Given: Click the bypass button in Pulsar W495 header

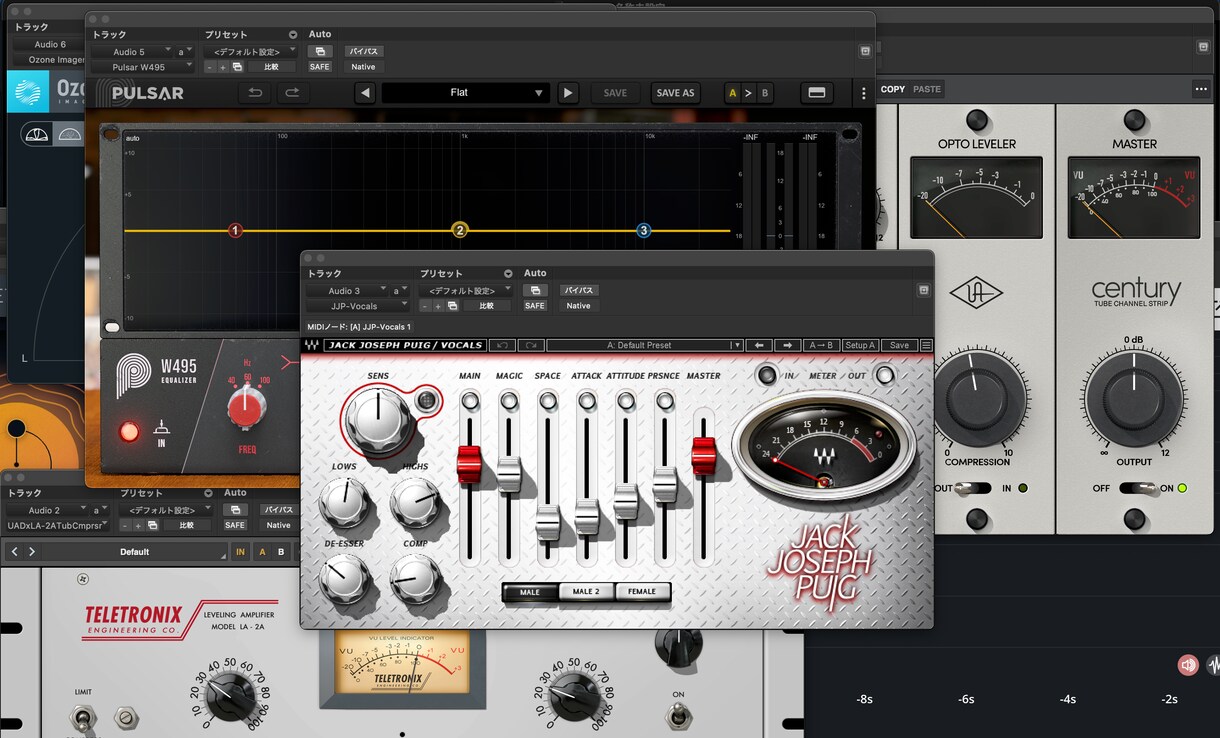Looking at the screenshot, I should [x=364, y=51].
